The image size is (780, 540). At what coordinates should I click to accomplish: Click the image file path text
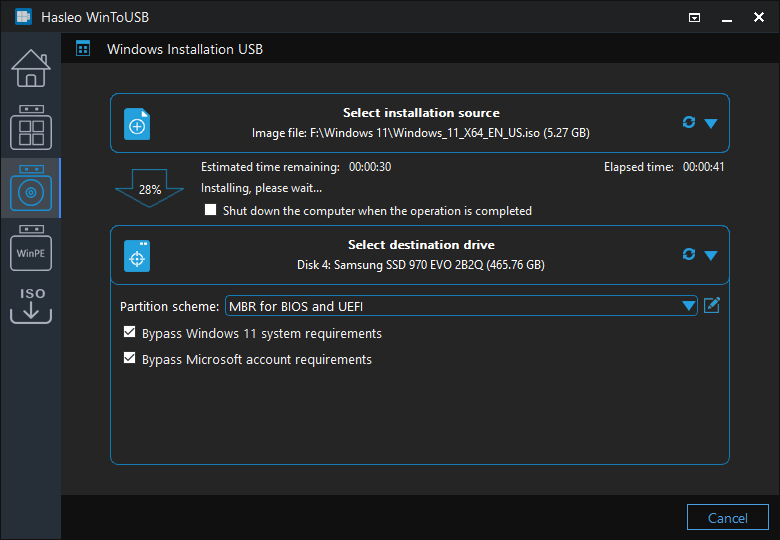pyautogui.click(x=420, y=133)
